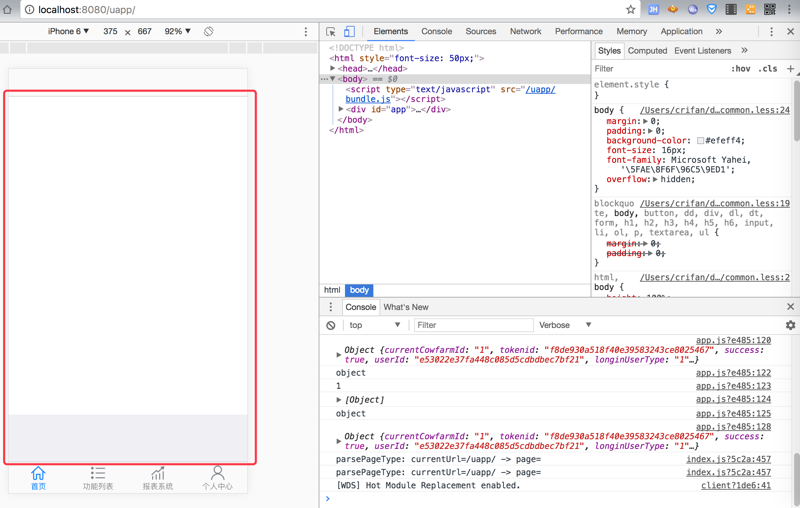
Task: Click the overflow property value hidden
Action: 677,180
